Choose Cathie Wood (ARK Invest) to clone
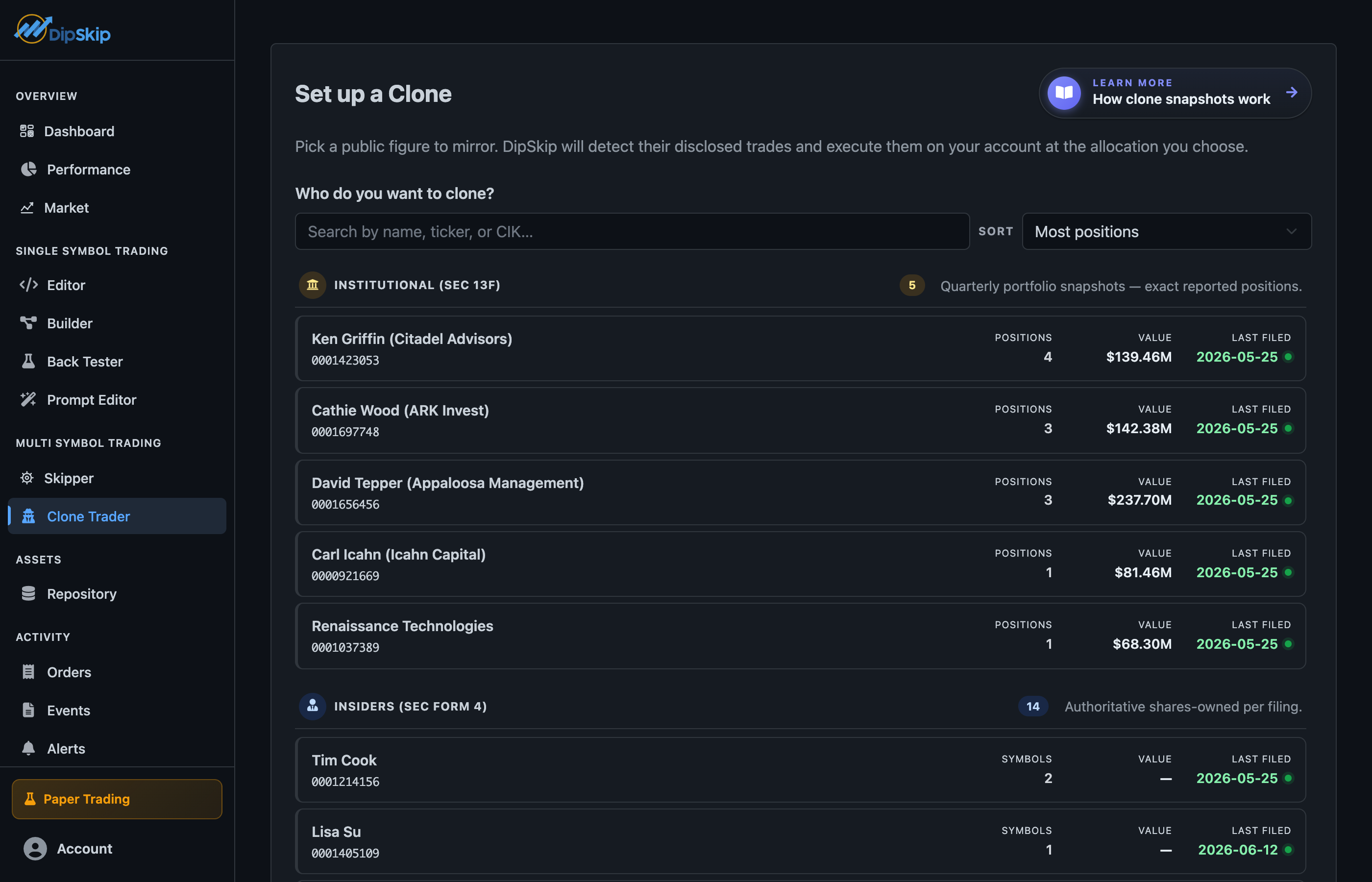Image resolution: width=1372 pixels, height=882 pixels. click(800, 420)
